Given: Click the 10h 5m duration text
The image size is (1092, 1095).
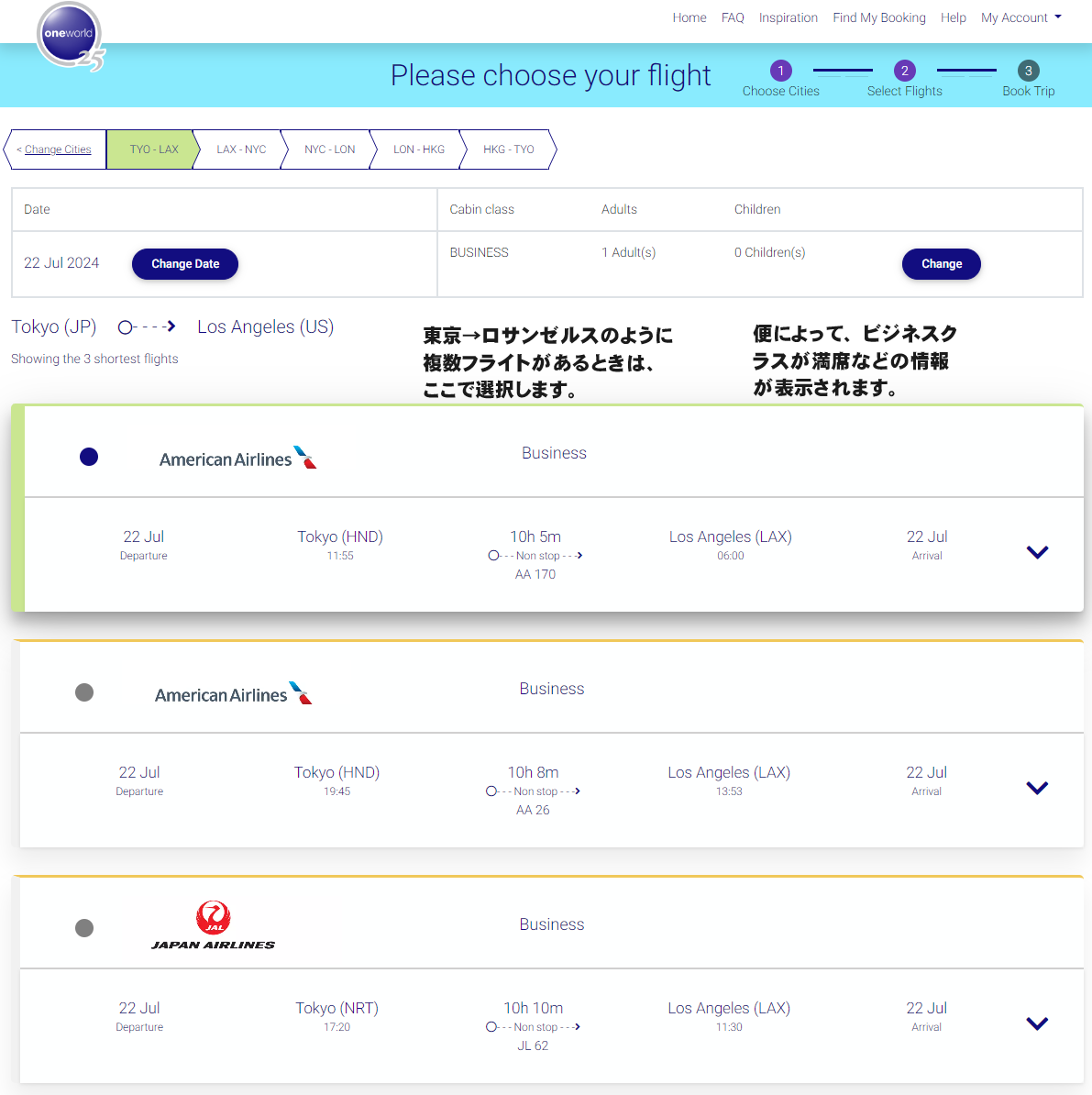Looking at the screenshot, I should [535, 537].
